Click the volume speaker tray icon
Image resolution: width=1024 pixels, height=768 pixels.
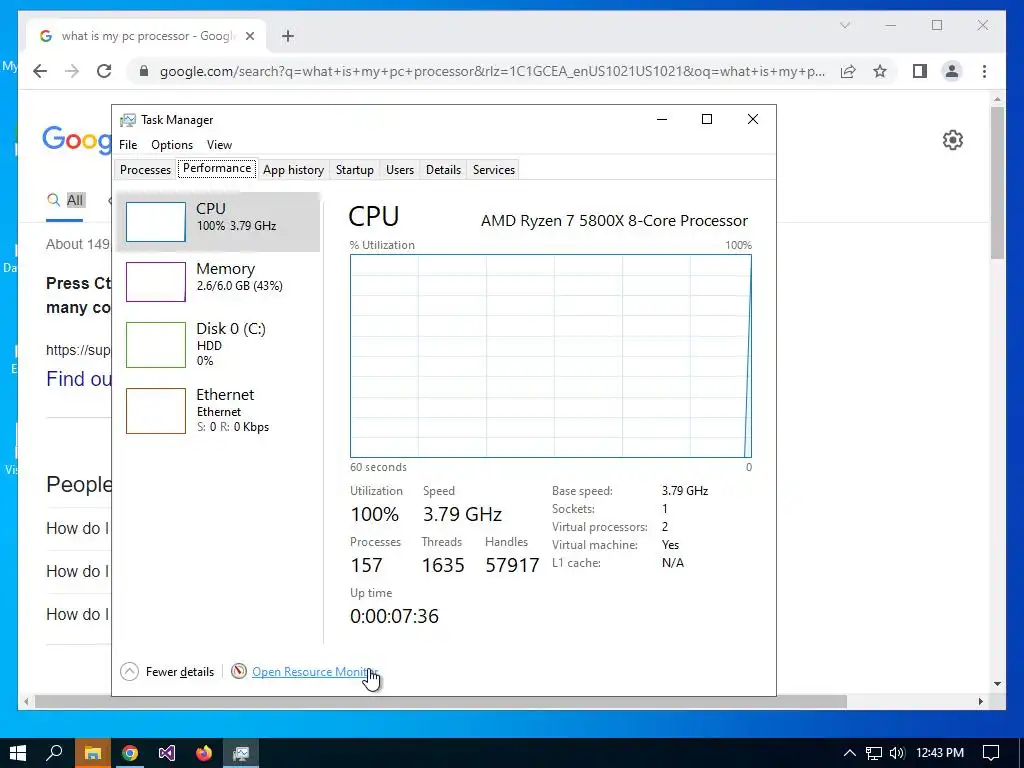pyautogui.click(x=897, y=753)
